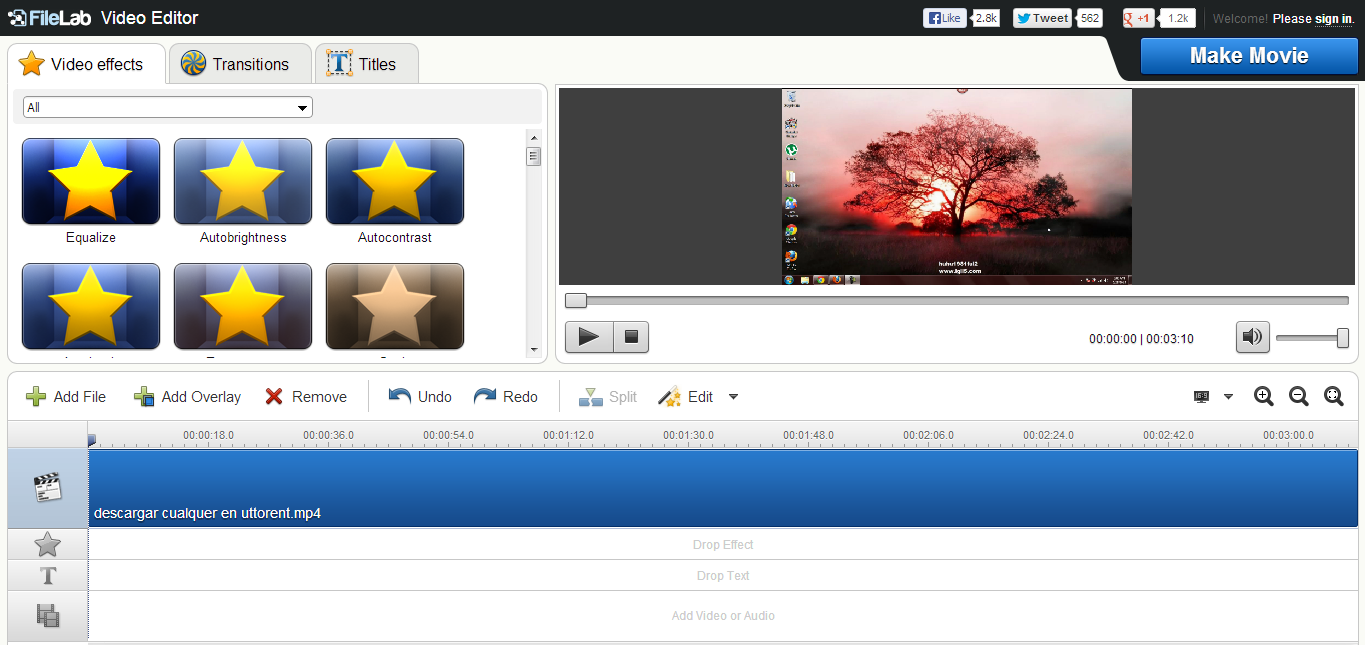Click the sign in link
This screenshot has height=645, width=1365.
[1334, 18]
